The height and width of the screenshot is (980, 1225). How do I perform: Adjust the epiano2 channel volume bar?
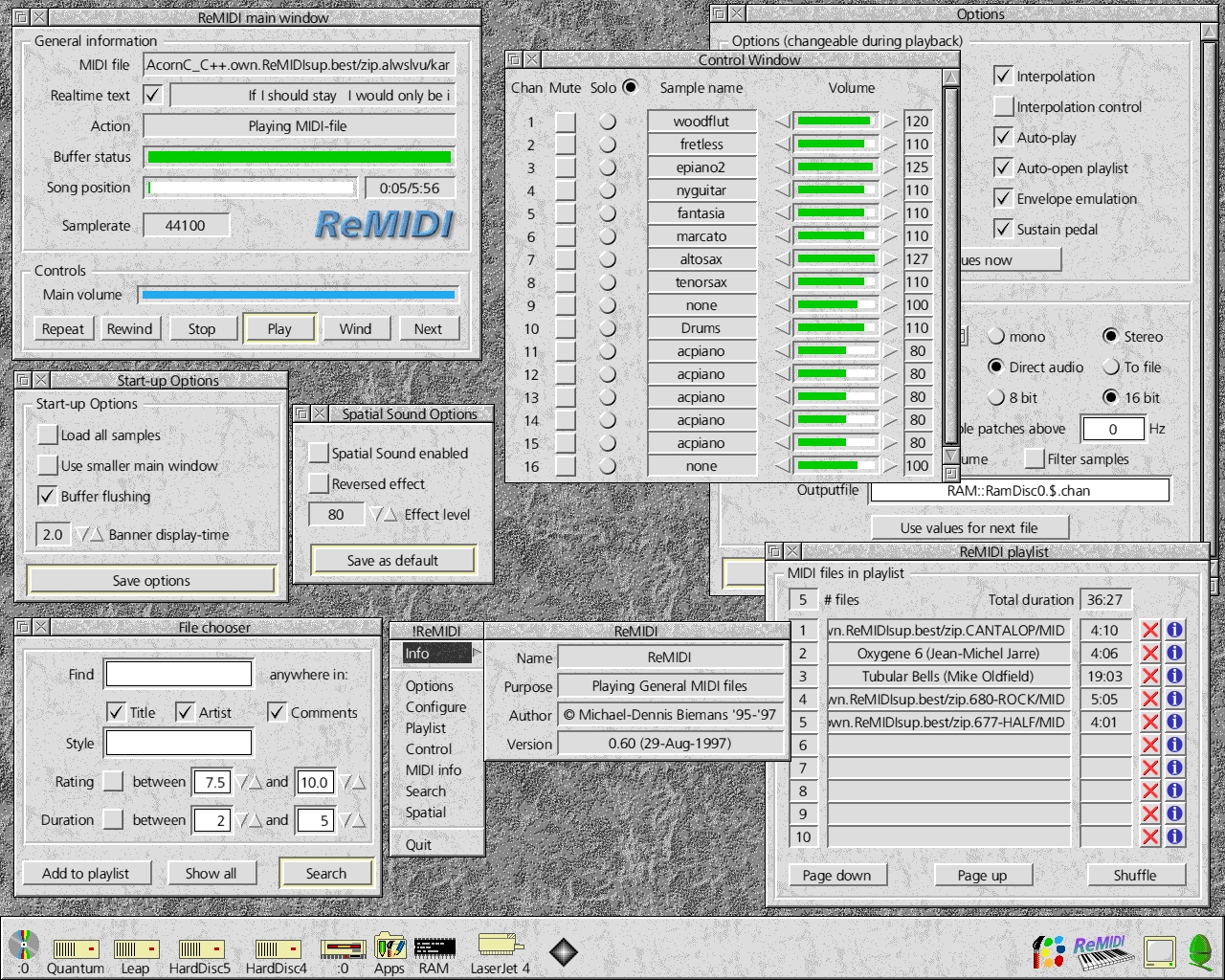click(x=835, y=167)
